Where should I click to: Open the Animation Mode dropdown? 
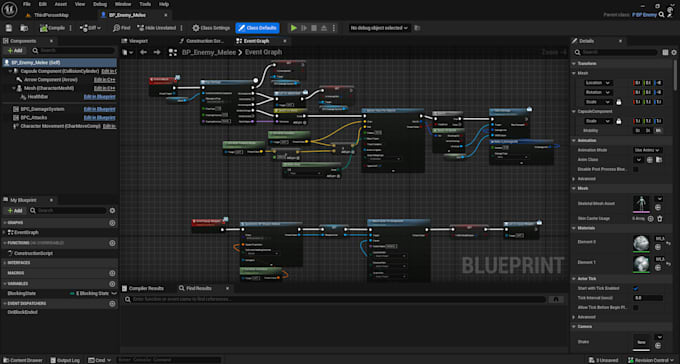coord(648,150)
